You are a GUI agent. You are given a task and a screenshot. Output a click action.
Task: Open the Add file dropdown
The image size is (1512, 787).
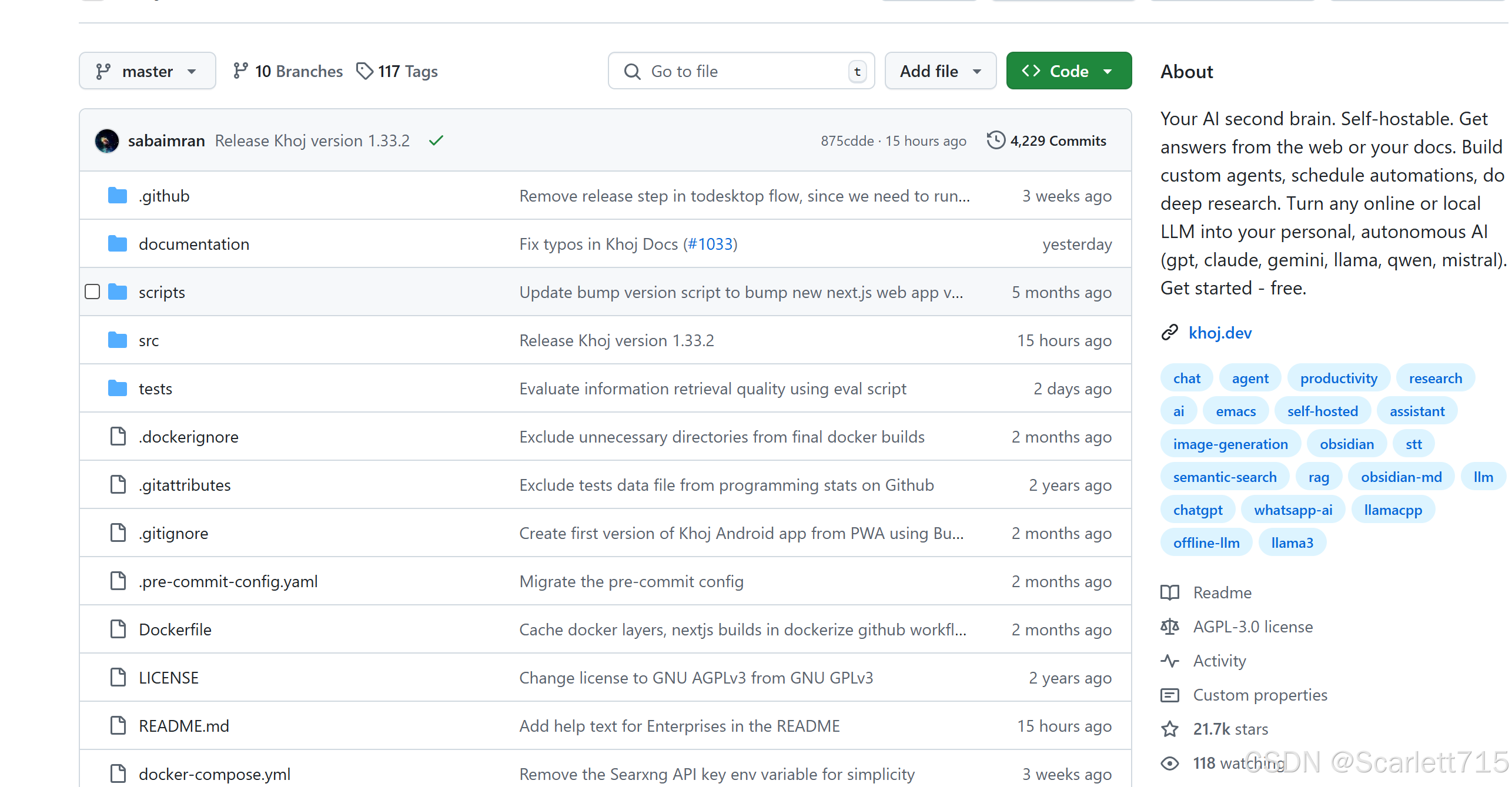pos(939,71)
